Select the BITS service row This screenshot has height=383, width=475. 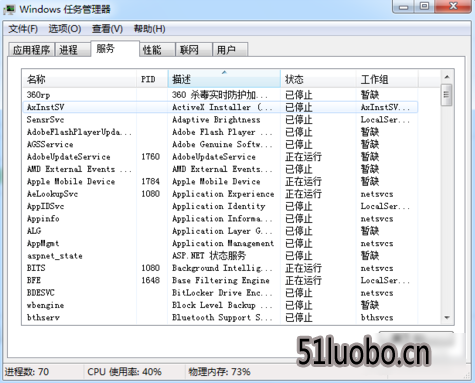coord(220,268)
